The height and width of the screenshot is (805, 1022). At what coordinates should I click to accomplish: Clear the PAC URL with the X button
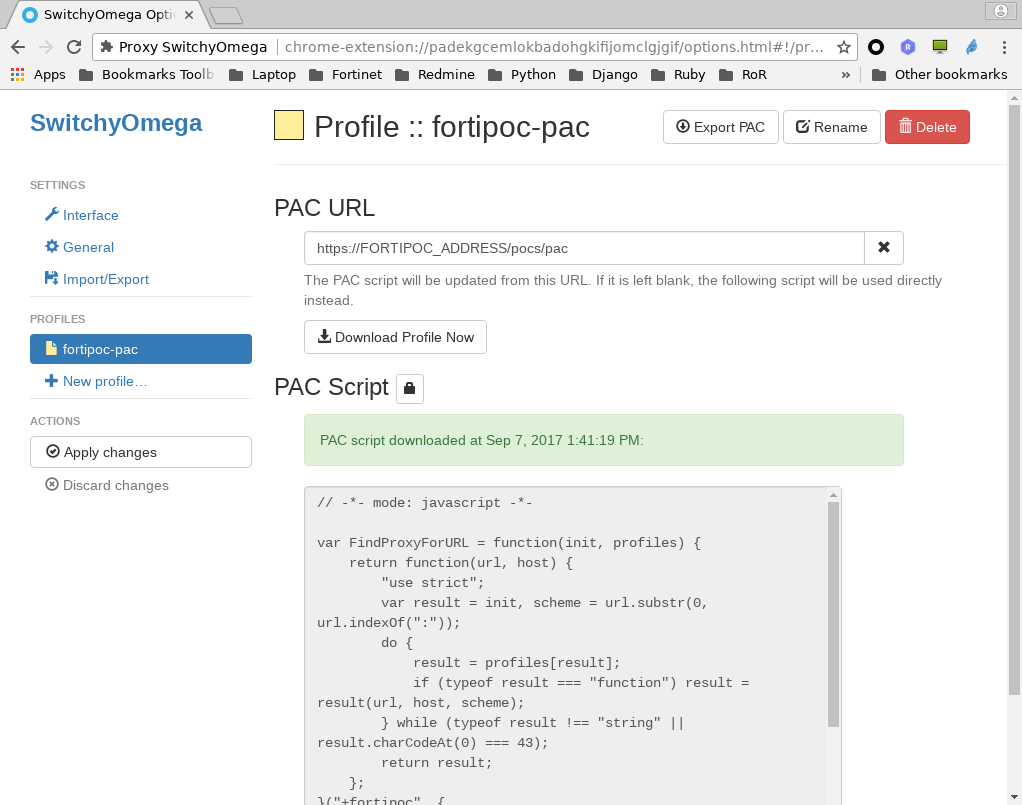pos(884,248)
